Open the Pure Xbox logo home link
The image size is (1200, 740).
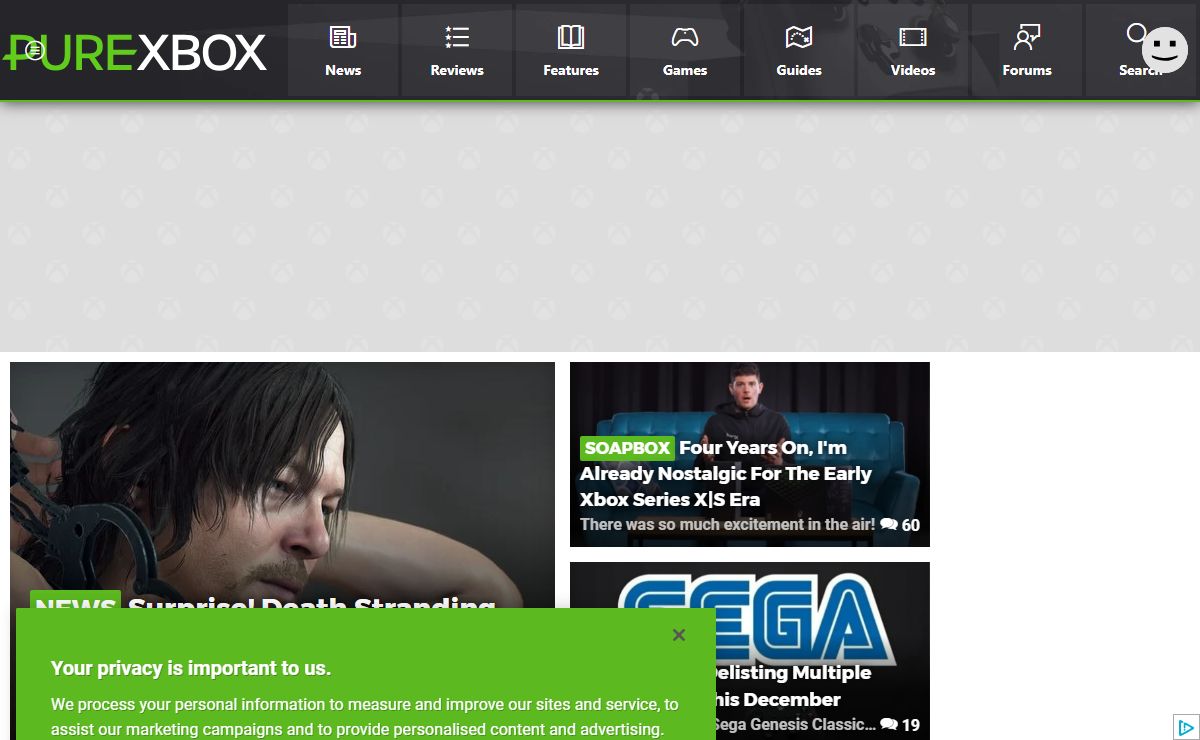[x=135, y=52]
